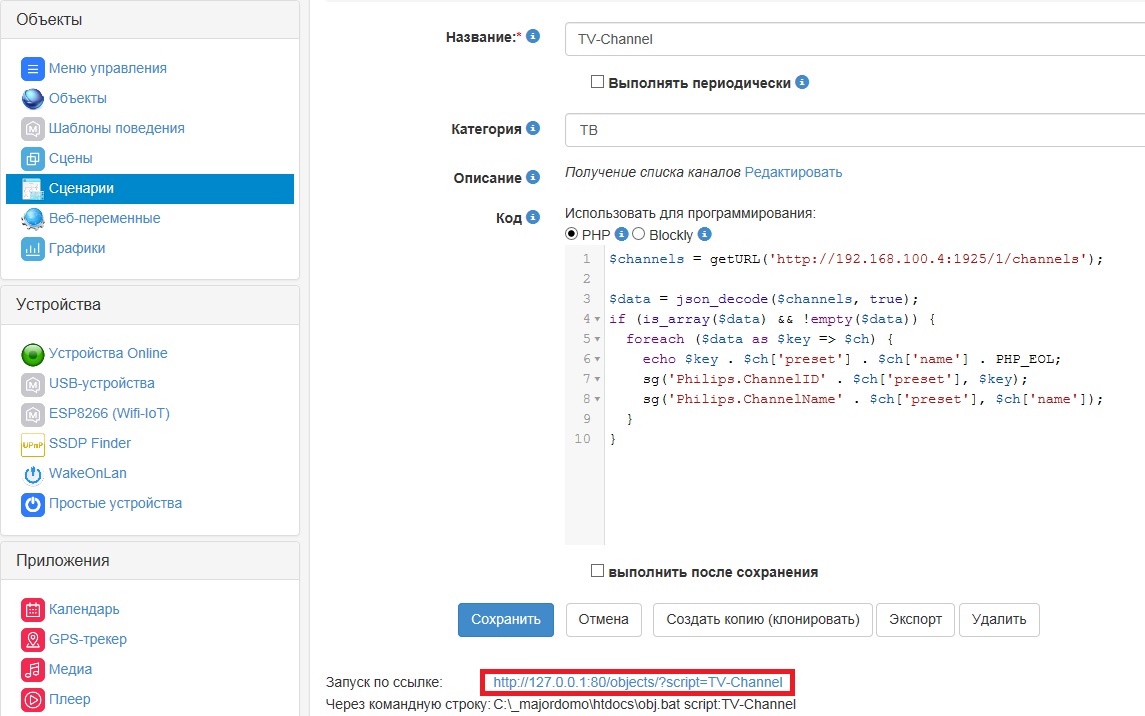Enable the Выполнять периодически checkbox
Viewport: 1145px width, 716px height.
click(597, 82)
